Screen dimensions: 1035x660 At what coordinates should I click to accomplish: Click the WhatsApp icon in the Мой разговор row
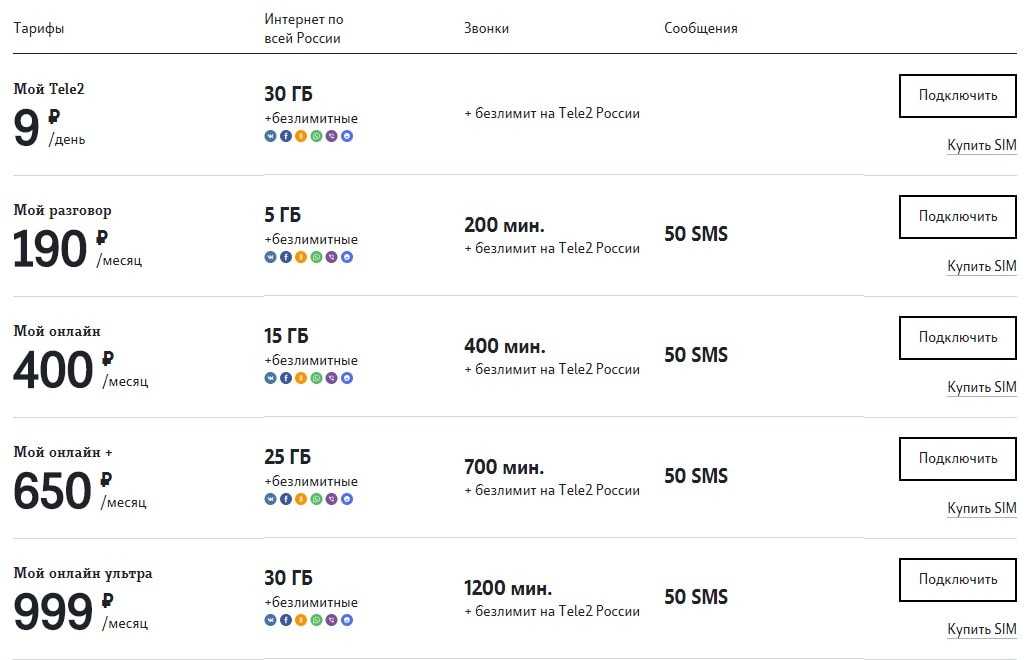pos(316,257)
